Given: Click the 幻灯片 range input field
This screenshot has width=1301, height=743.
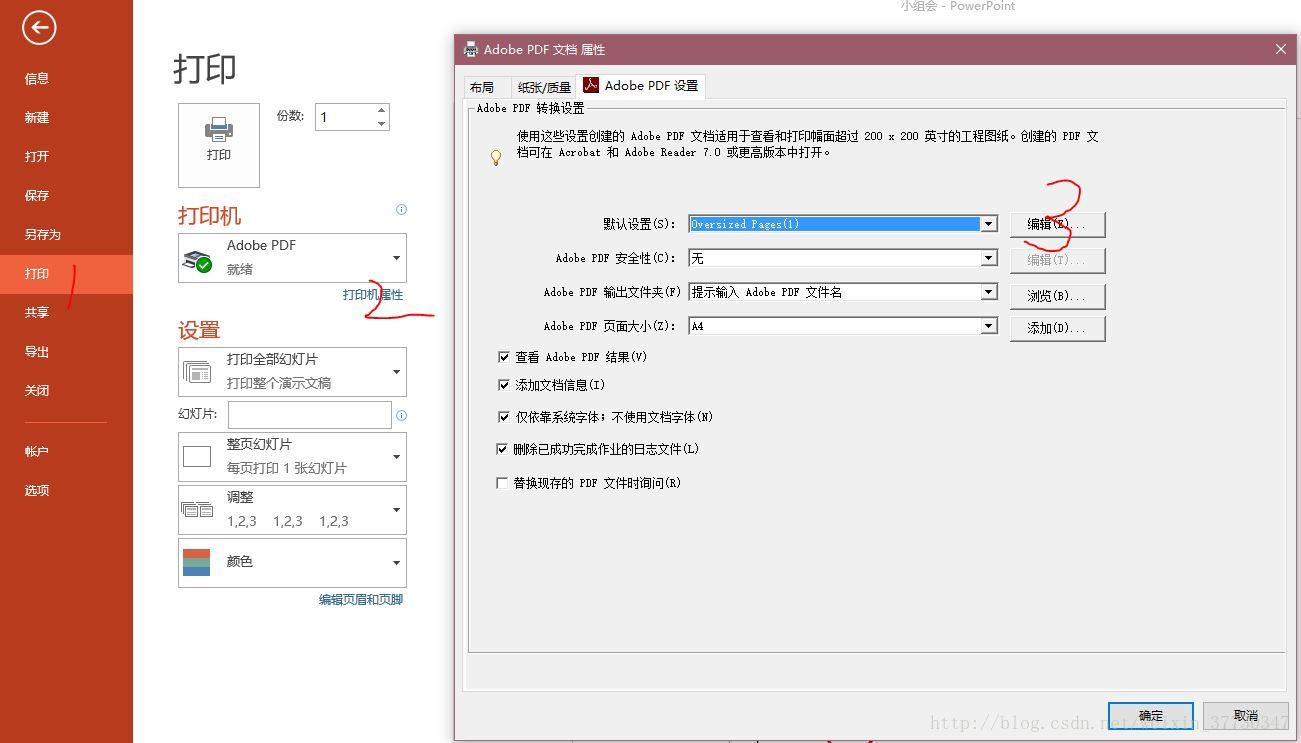Looking at the screenshot, I should (310, 415).
